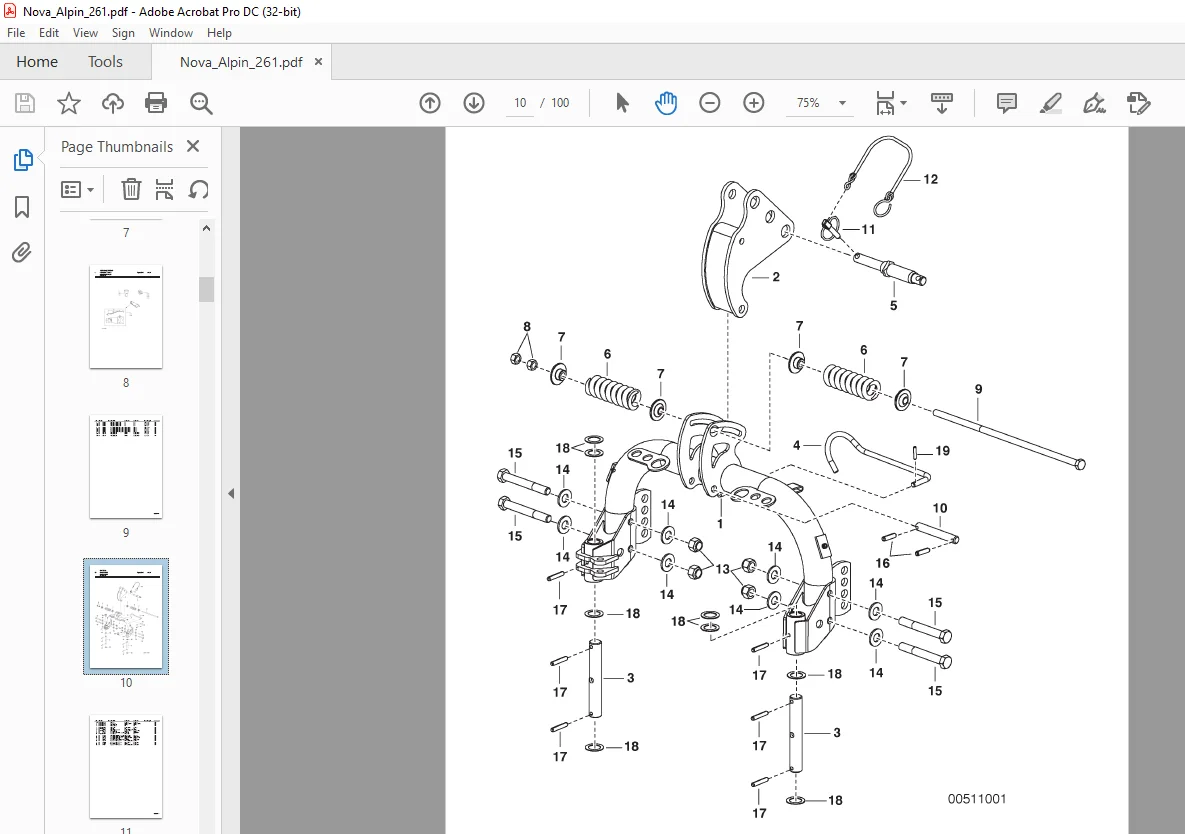1185x834 pixels.
Task: Activate the arrow Selection tool
Action: [622, 103]
